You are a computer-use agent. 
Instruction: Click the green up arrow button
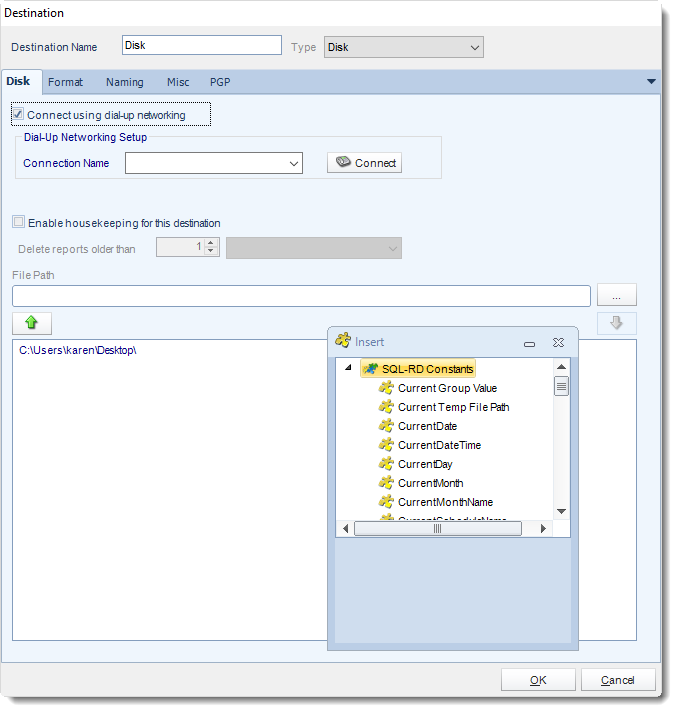32,323
